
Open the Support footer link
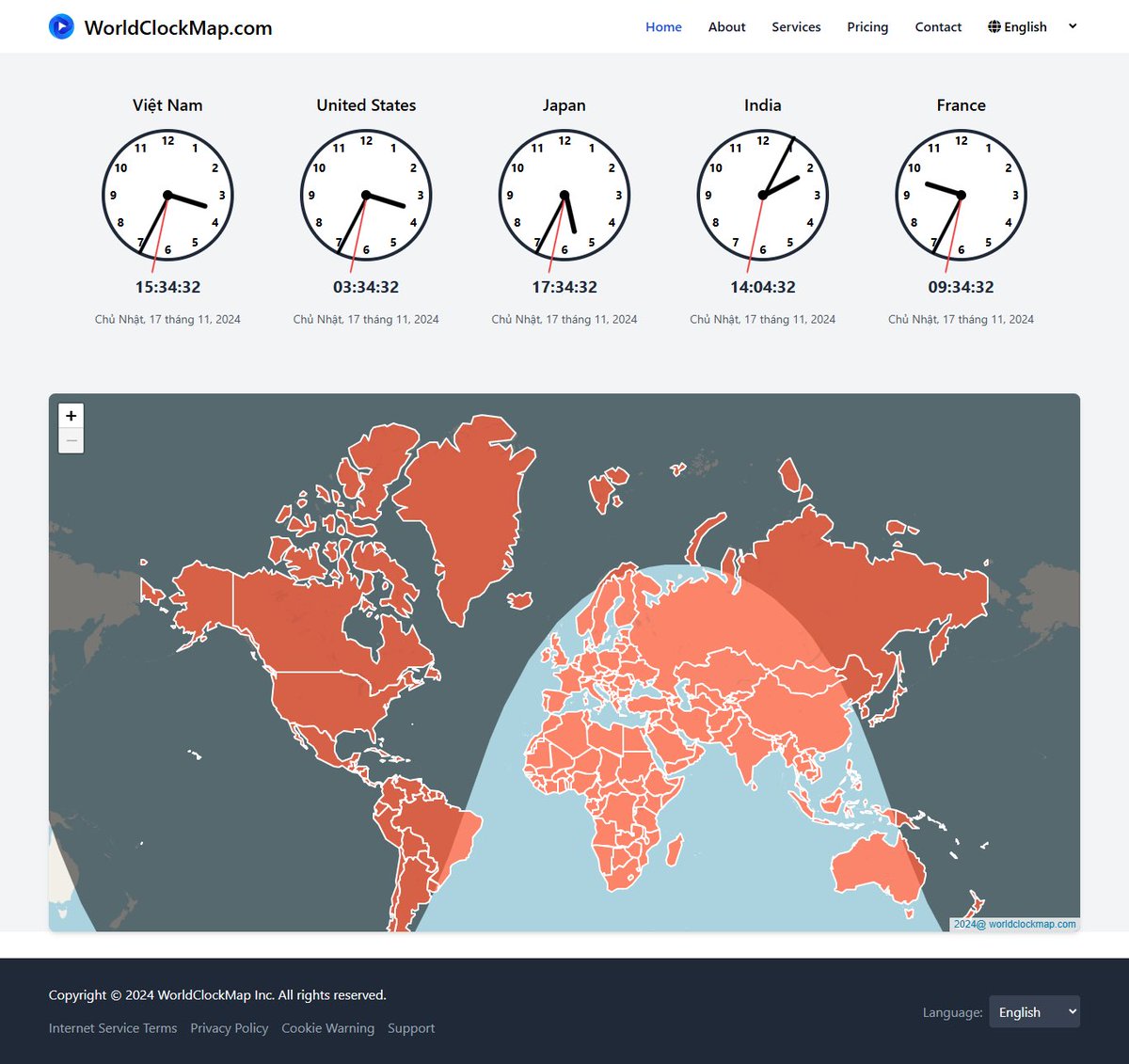[x=411, y=1028]
